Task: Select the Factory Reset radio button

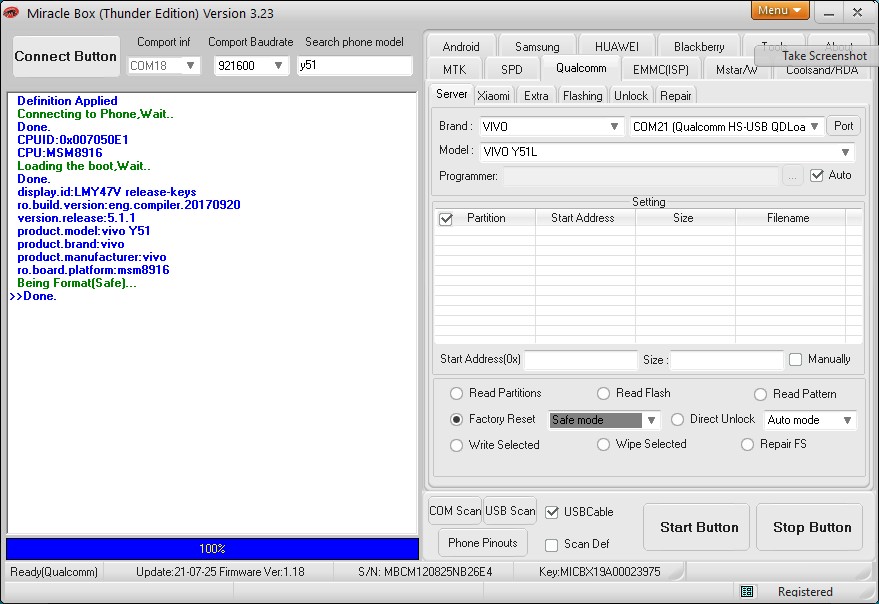Action: [456, 419]
